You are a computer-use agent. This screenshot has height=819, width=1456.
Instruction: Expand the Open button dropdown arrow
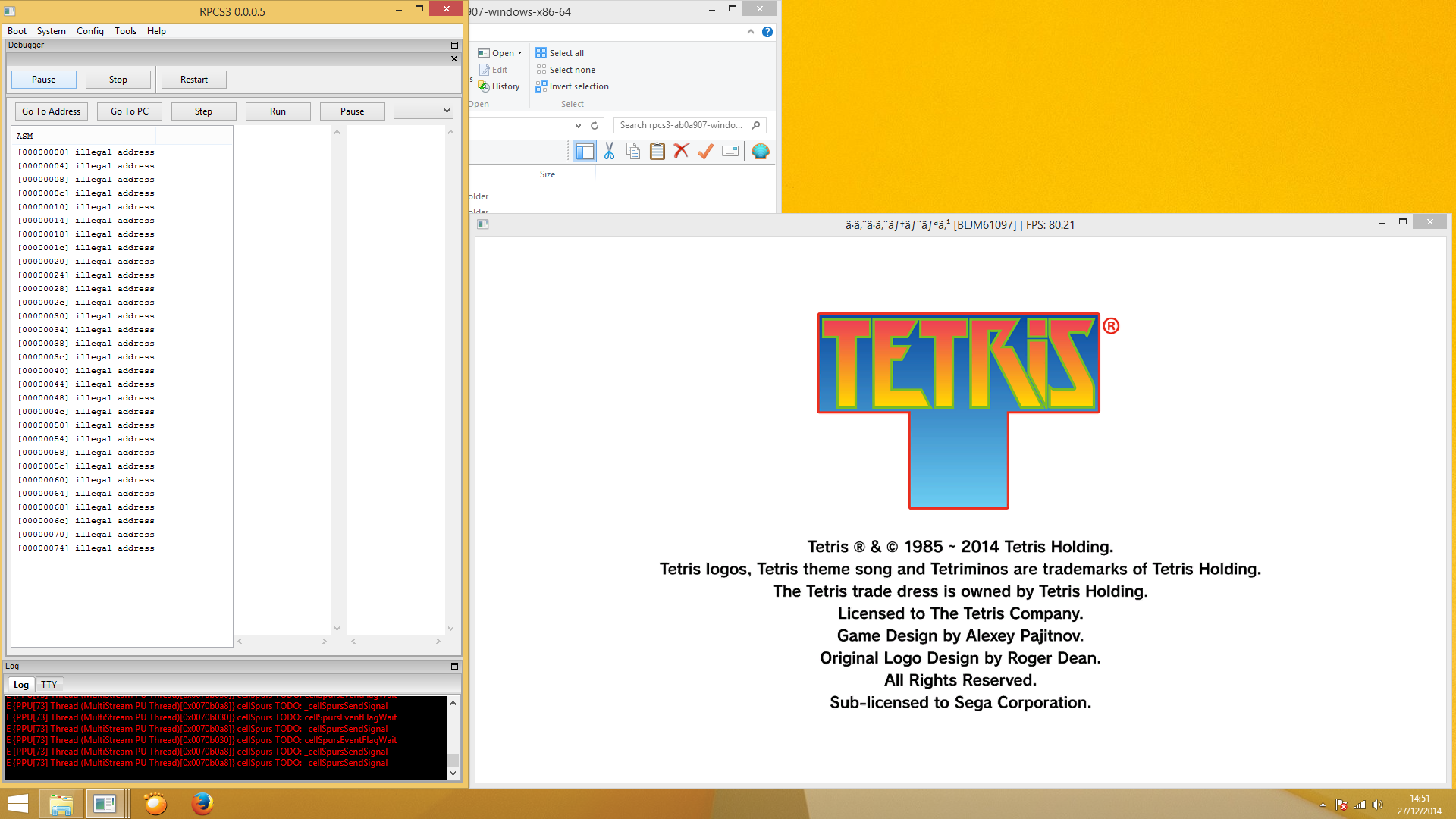click(x=519, y=53)
